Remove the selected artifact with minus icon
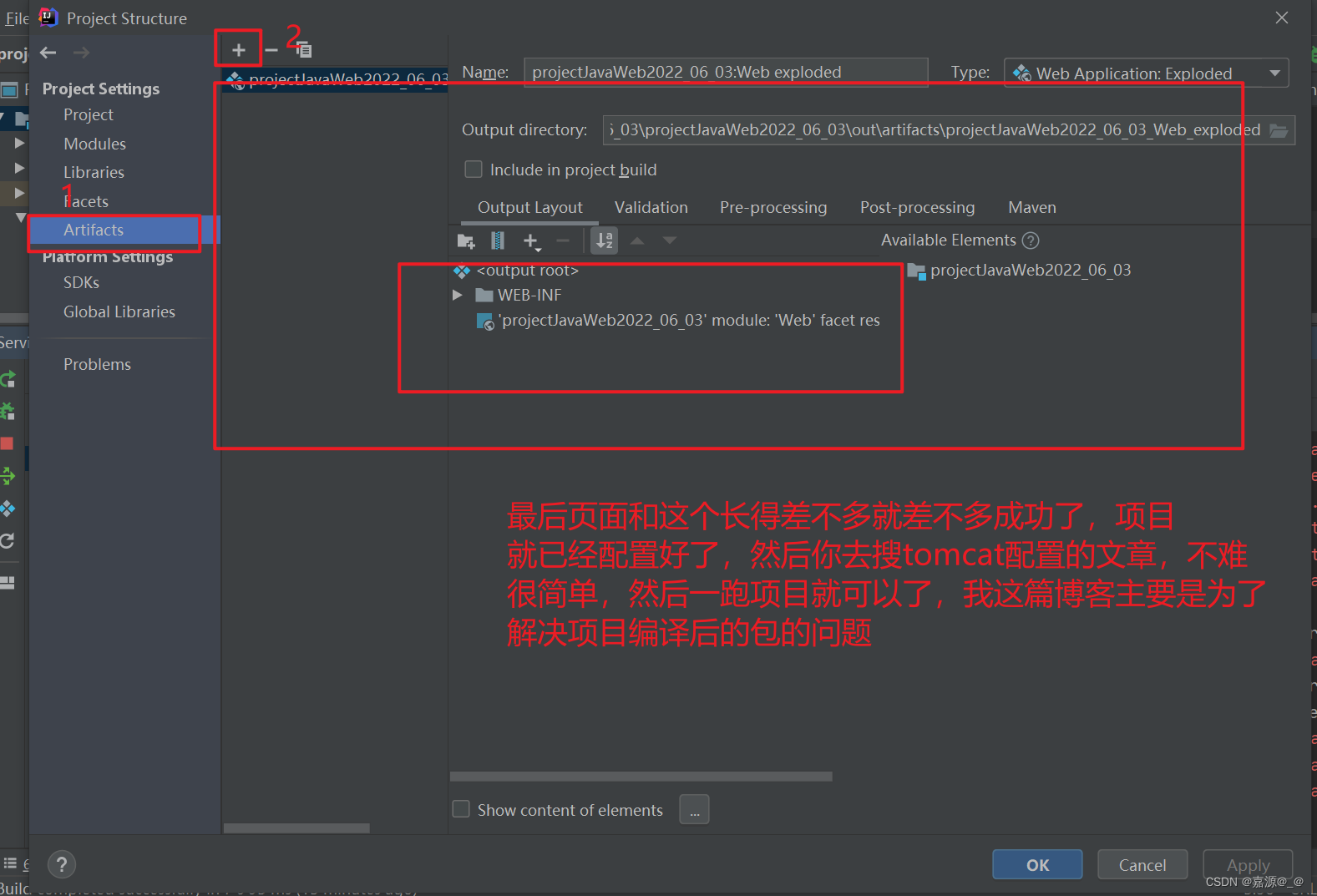The height and width of the screenshot is (896, 1317). pyautogui.click(x=271, y=50)
